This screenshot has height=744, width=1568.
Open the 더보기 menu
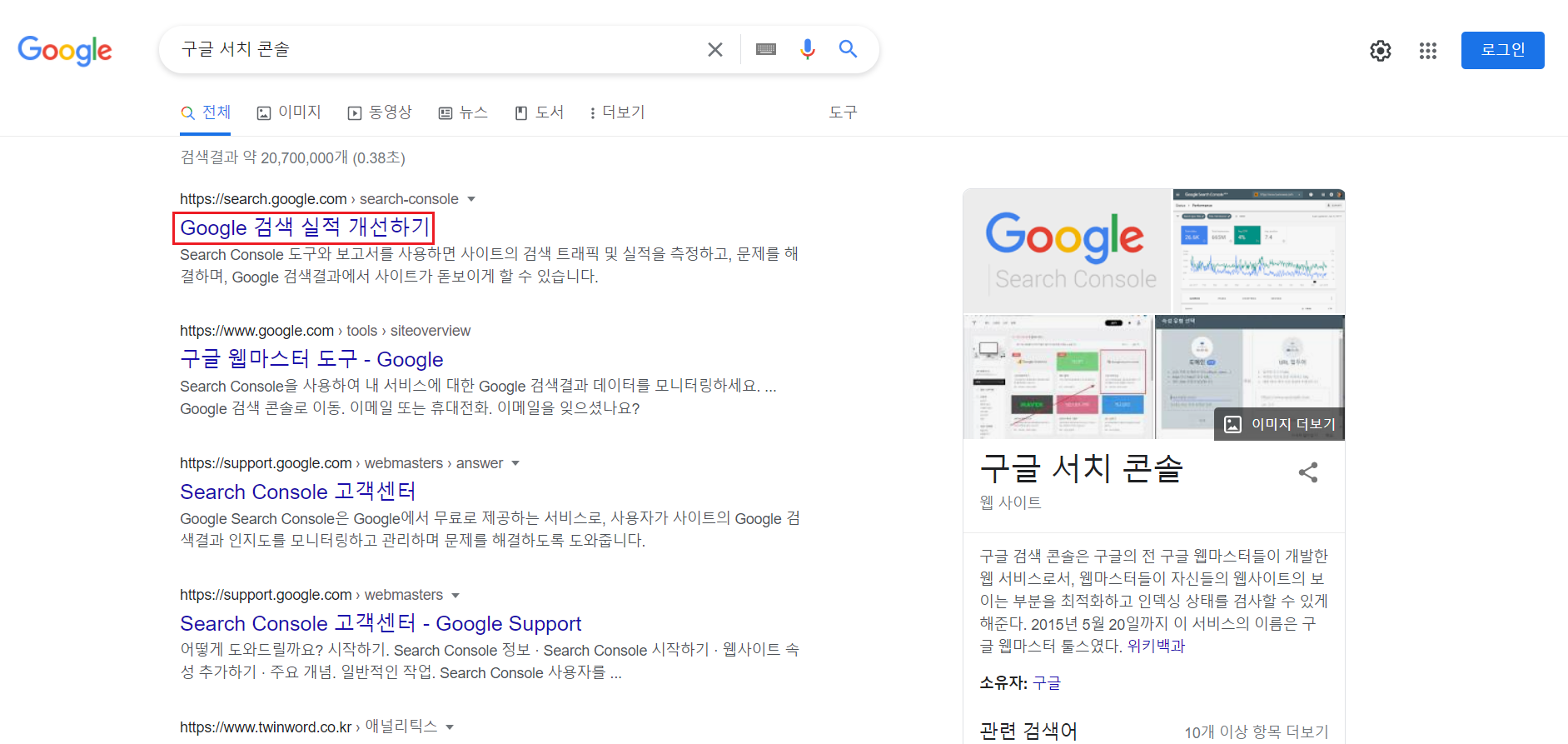(617, 112)
